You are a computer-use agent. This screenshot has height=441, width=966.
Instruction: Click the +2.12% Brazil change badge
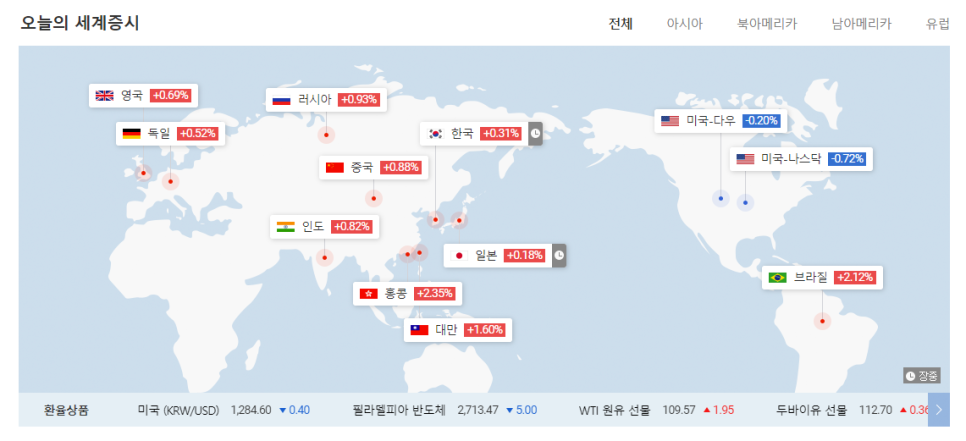tap(856, 278)
